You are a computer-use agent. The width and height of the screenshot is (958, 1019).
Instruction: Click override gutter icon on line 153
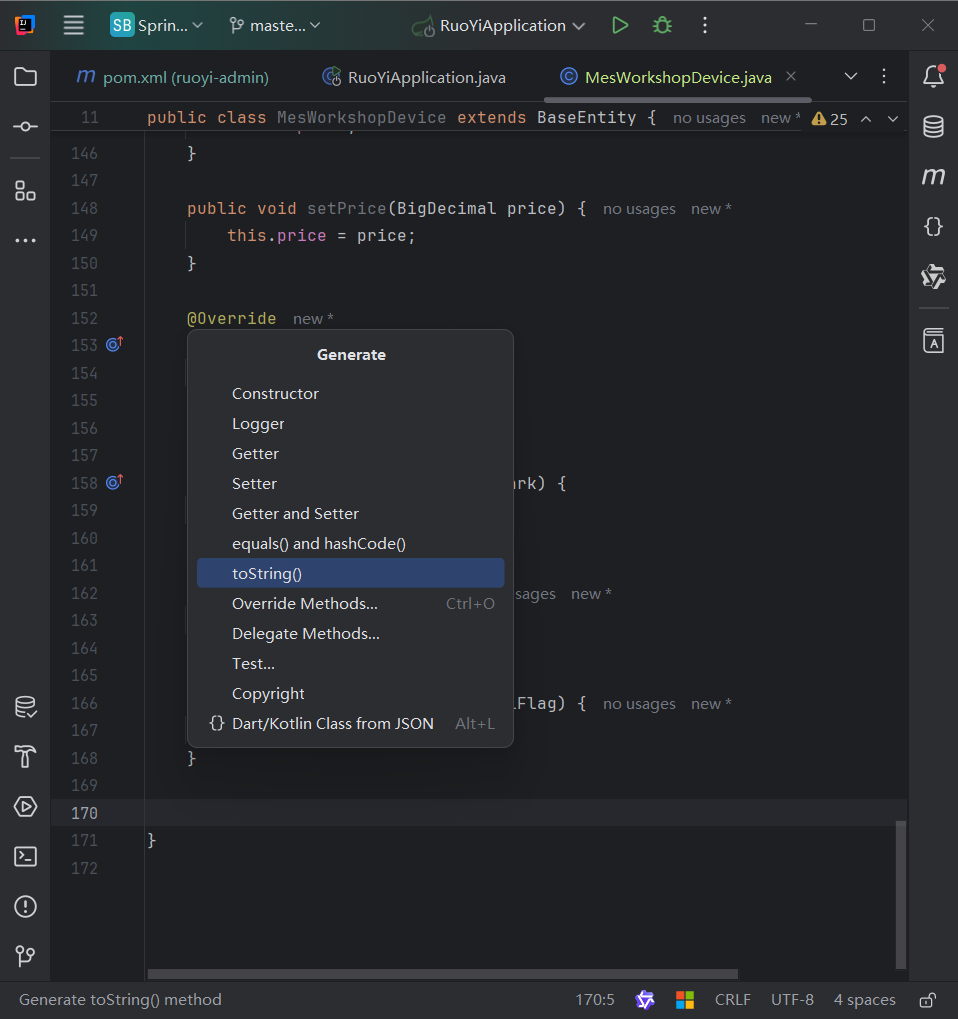[x=114, y=344]
